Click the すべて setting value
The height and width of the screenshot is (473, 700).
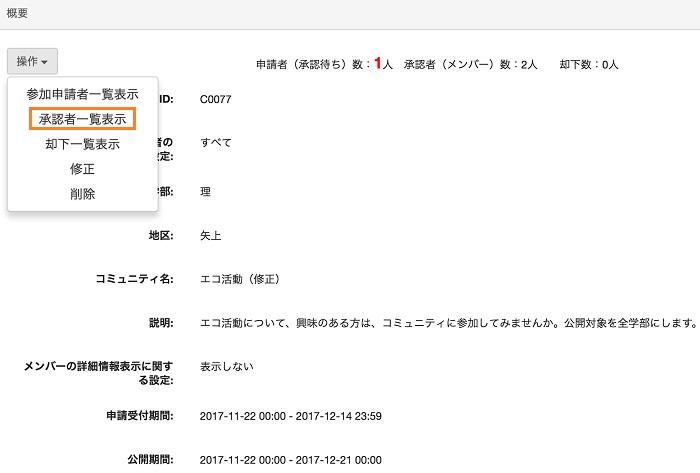point(216,142)
